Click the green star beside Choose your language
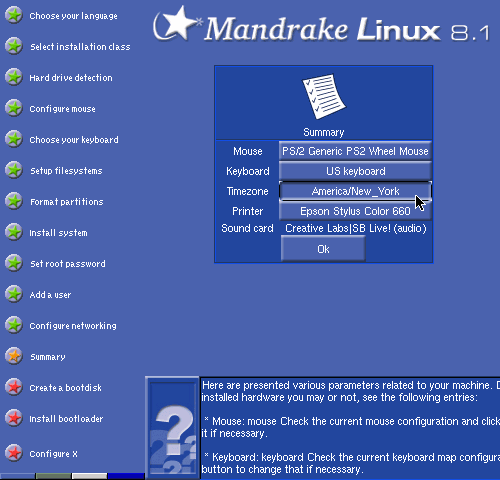Image resolution: width=500 pixels, height=480 pixels. (x=14, y=15)
